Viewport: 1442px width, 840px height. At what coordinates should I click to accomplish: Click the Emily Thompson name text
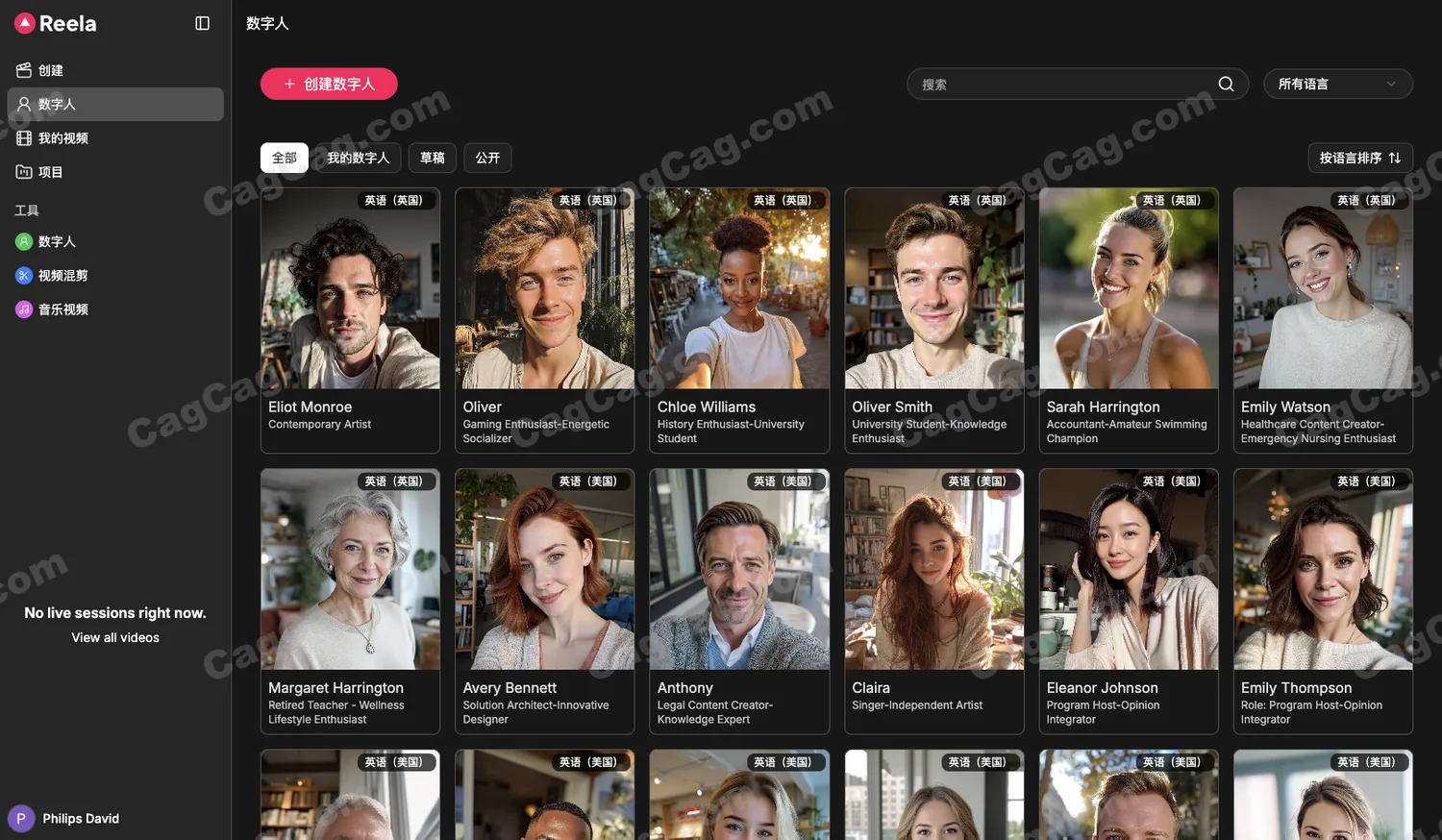(x=1297, y=688)
